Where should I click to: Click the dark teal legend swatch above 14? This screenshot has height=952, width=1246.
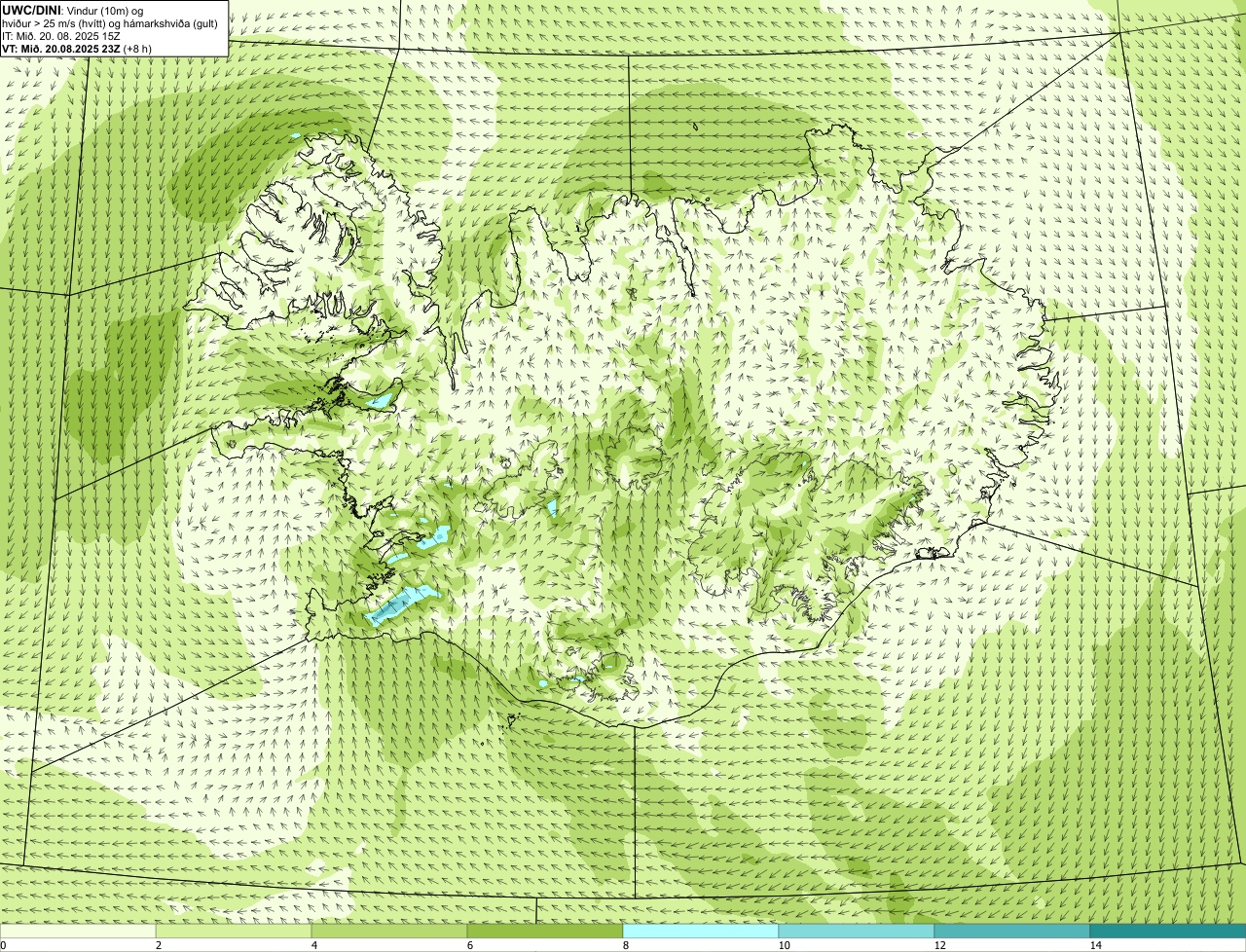pyautogui.click(x=1168, y=931)
